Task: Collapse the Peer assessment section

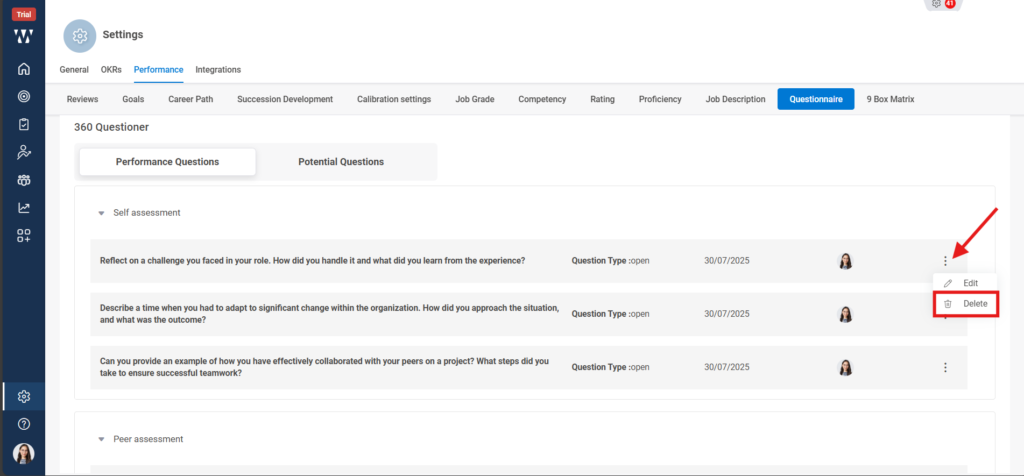Action: [101, 439]
